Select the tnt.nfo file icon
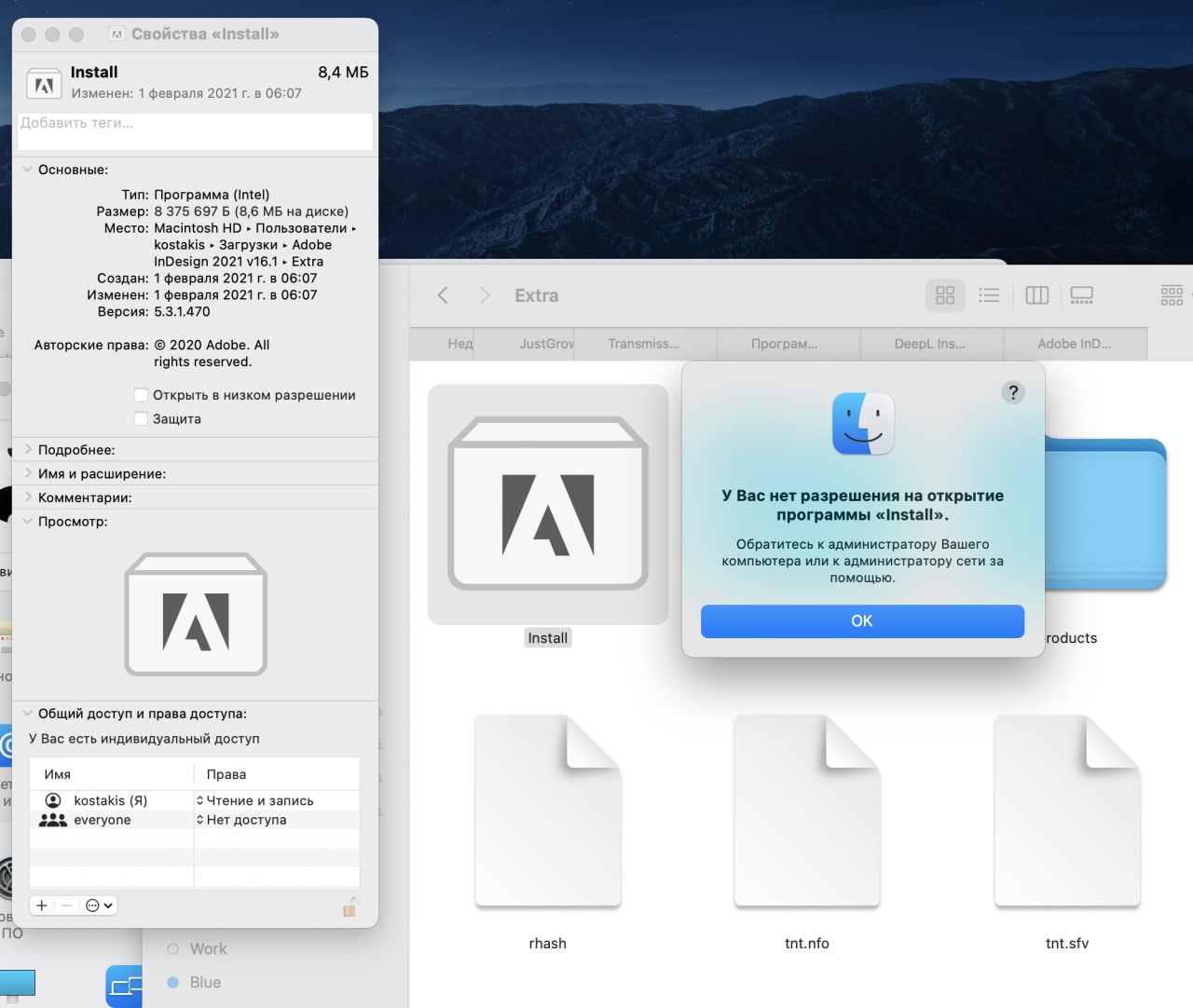1193x1008 pixels. click(x=807, y=810)
